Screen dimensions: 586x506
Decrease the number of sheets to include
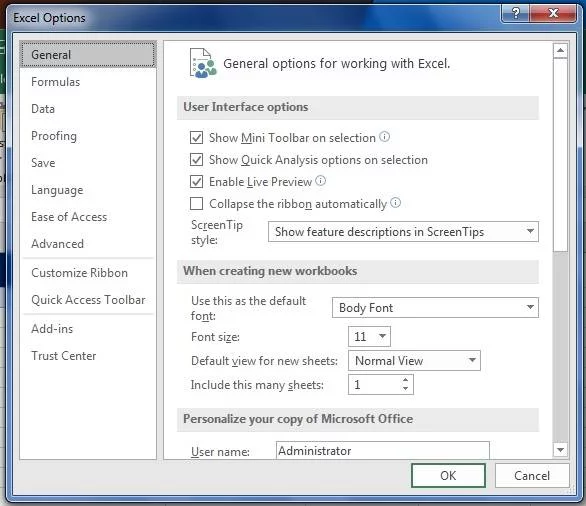pyautogui.click(x=405, y=389)
